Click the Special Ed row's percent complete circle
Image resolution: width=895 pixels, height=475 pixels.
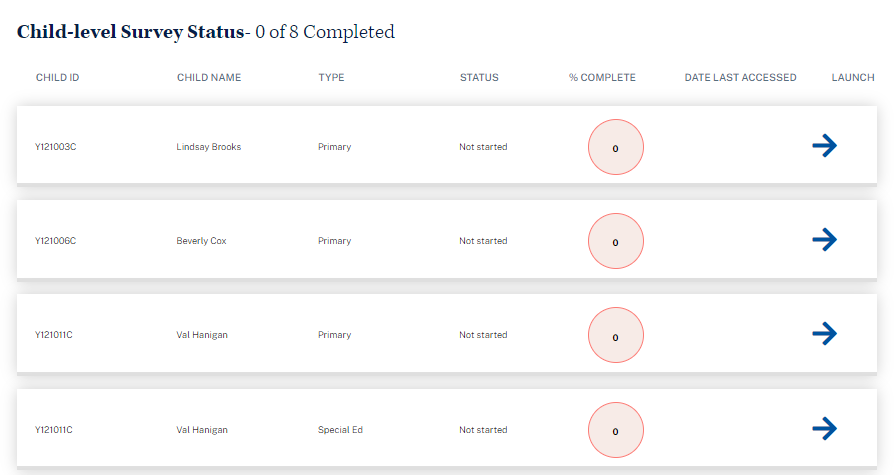point(615,431)
